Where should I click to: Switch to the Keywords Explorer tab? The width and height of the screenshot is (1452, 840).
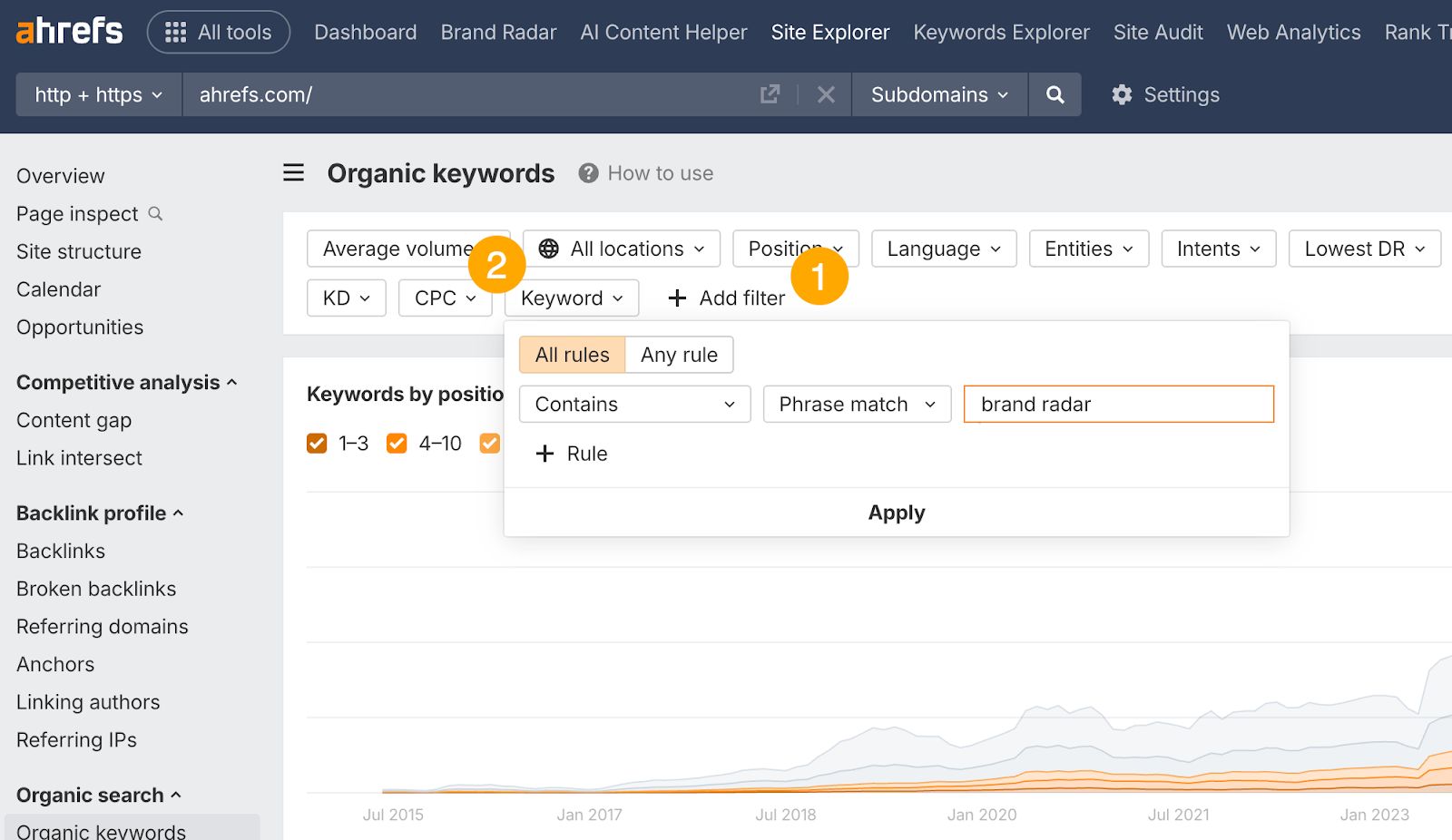[x=1001, y=32]
